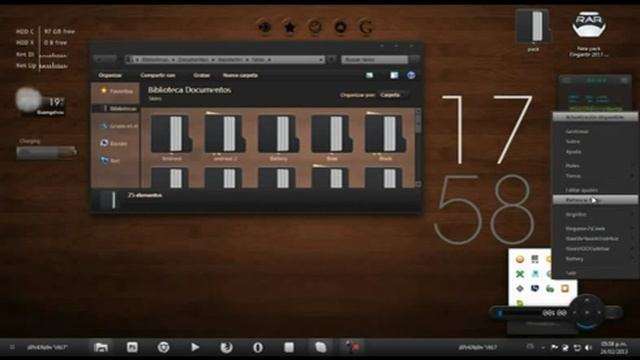The image size is (640, 360).
Task: Open the Compartir con dropdown
Action: coord(158,75)
